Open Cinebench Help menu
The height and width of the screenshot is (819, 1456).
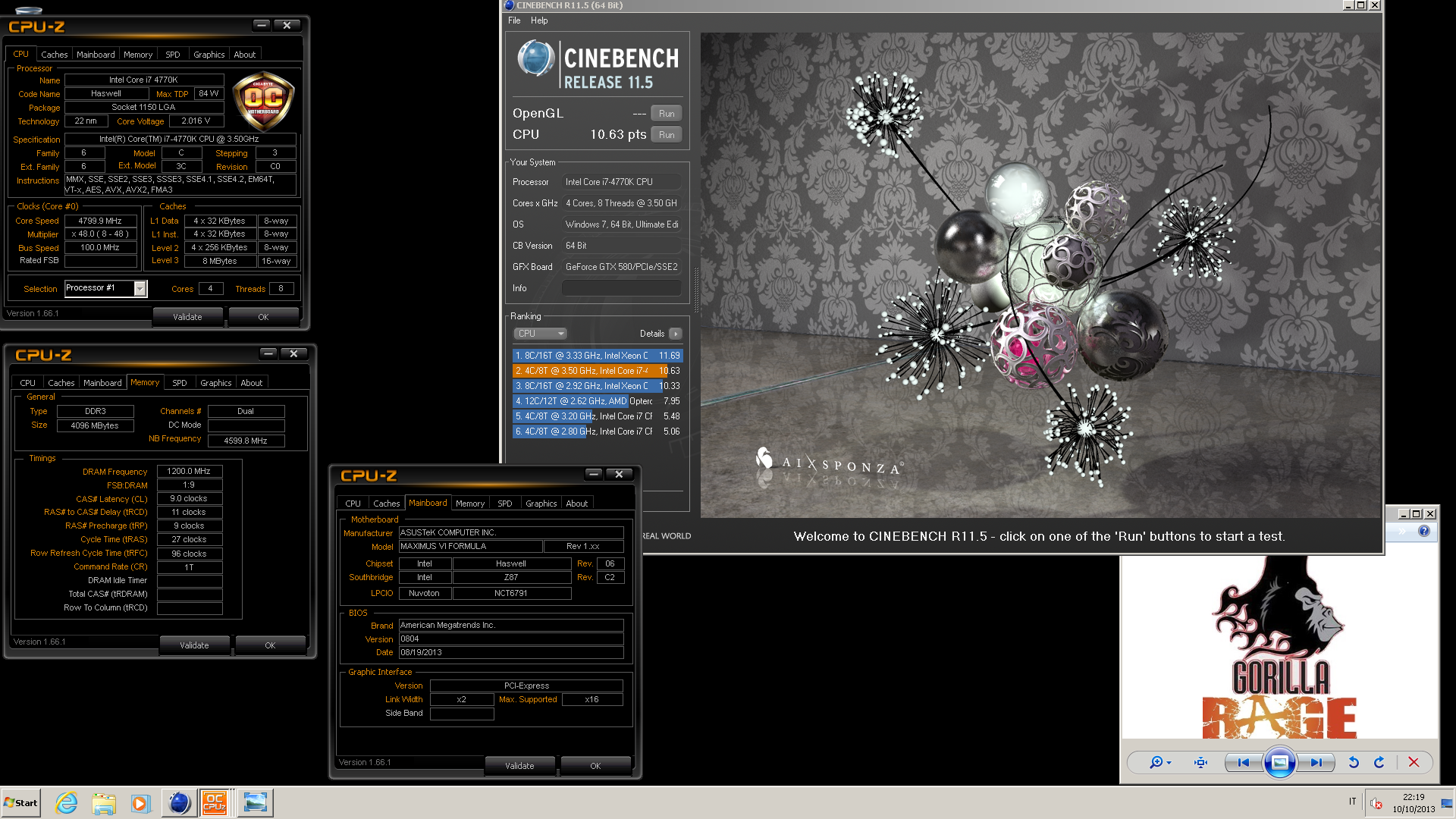click(539, 20)
